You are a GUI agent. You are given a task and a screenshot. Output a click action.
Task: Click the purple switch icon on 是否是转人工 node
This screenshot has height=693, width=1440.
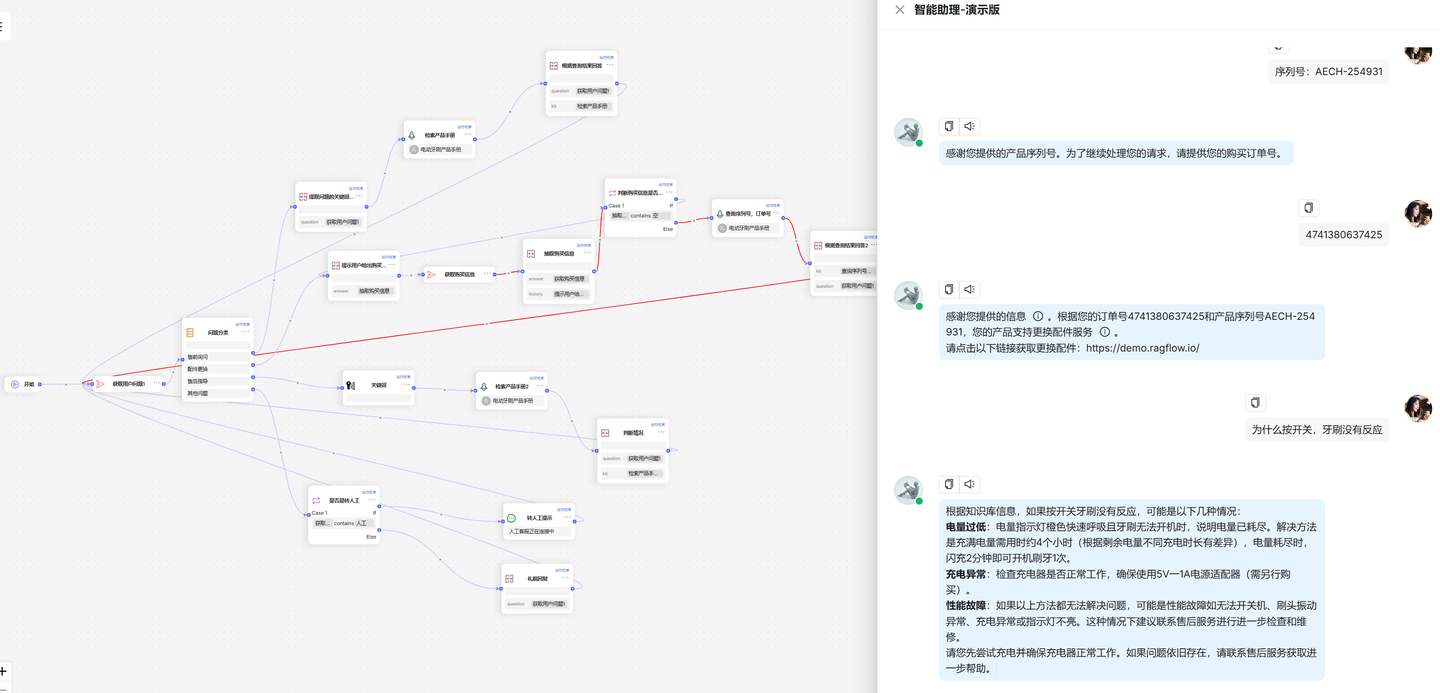[x=315, y=500]
